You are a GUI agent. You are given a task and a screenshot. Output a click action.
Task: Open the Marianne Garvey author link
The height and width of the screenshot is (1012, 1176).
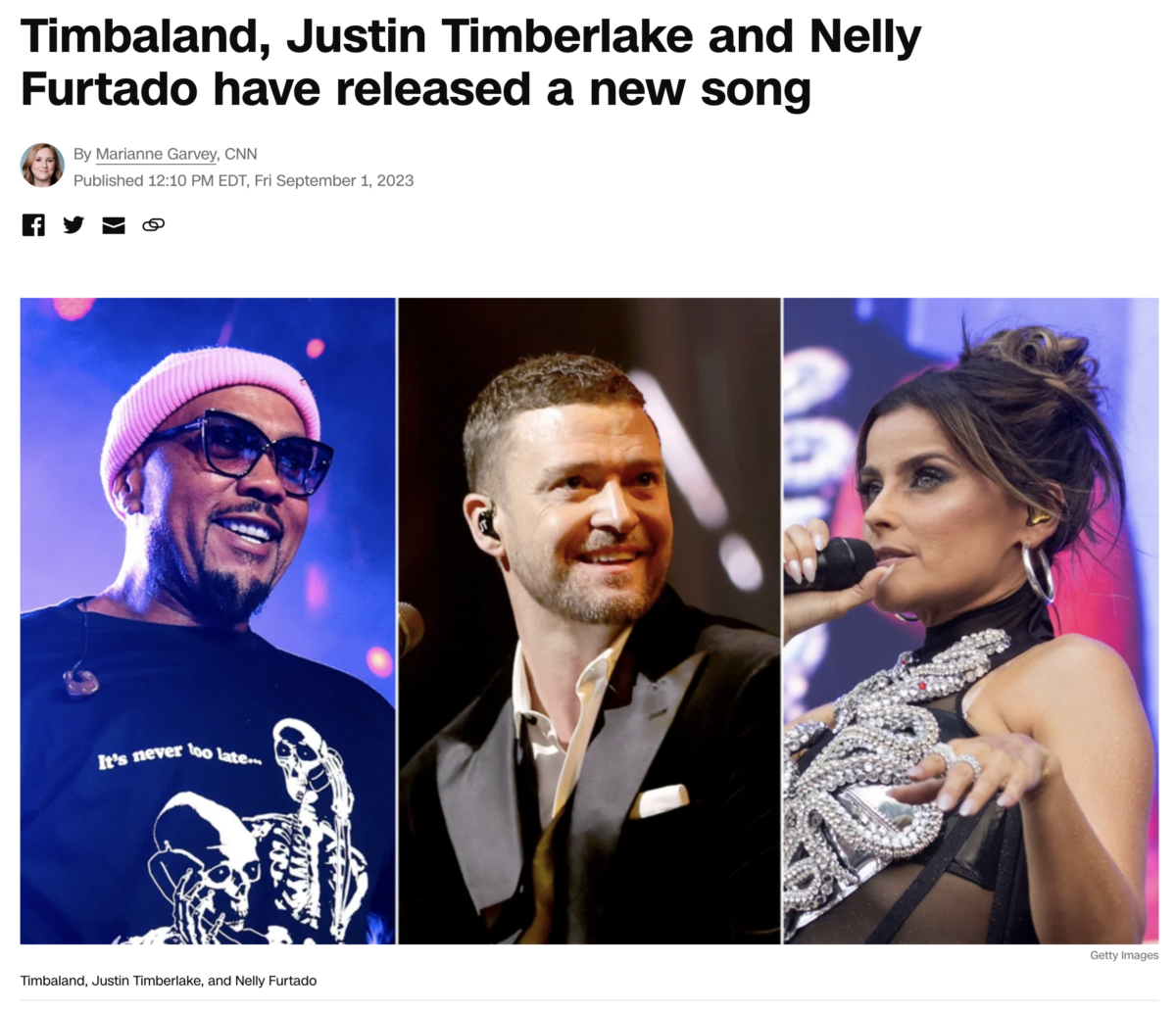pos(156,154)
